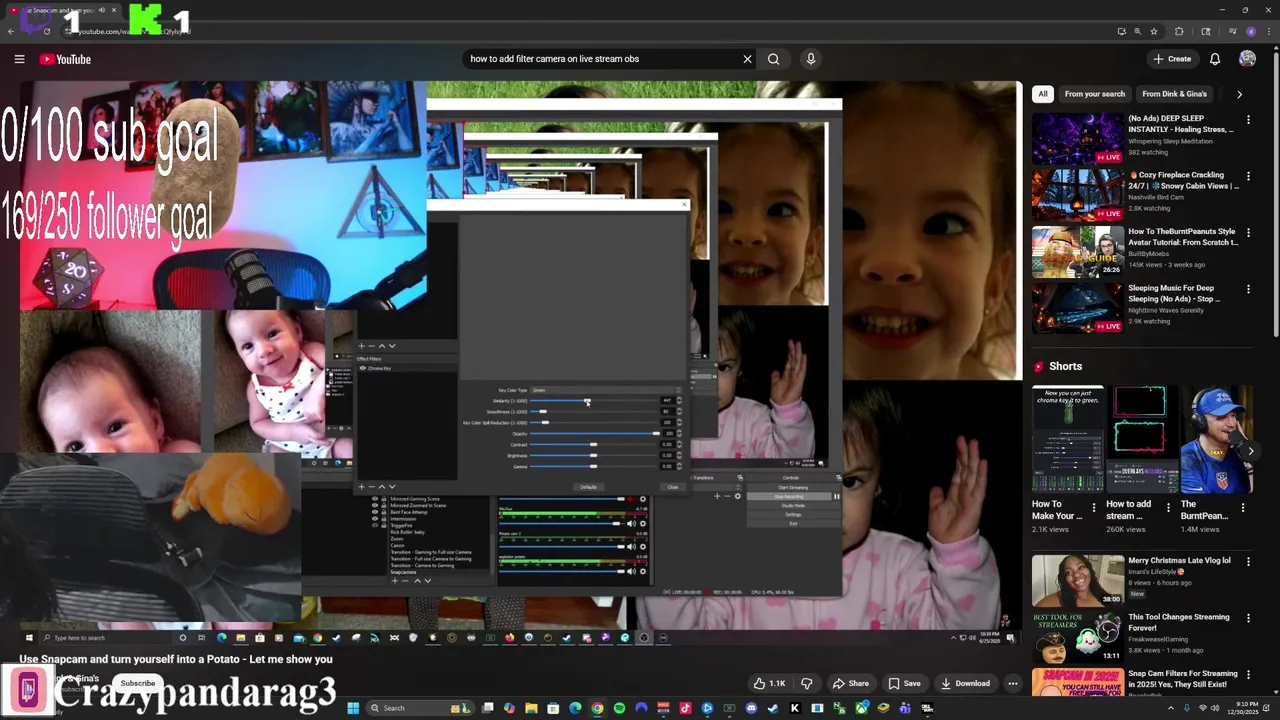Open more actions menu beside Download
This screenshot has width=1280, height=720.
pos(1012,684)
